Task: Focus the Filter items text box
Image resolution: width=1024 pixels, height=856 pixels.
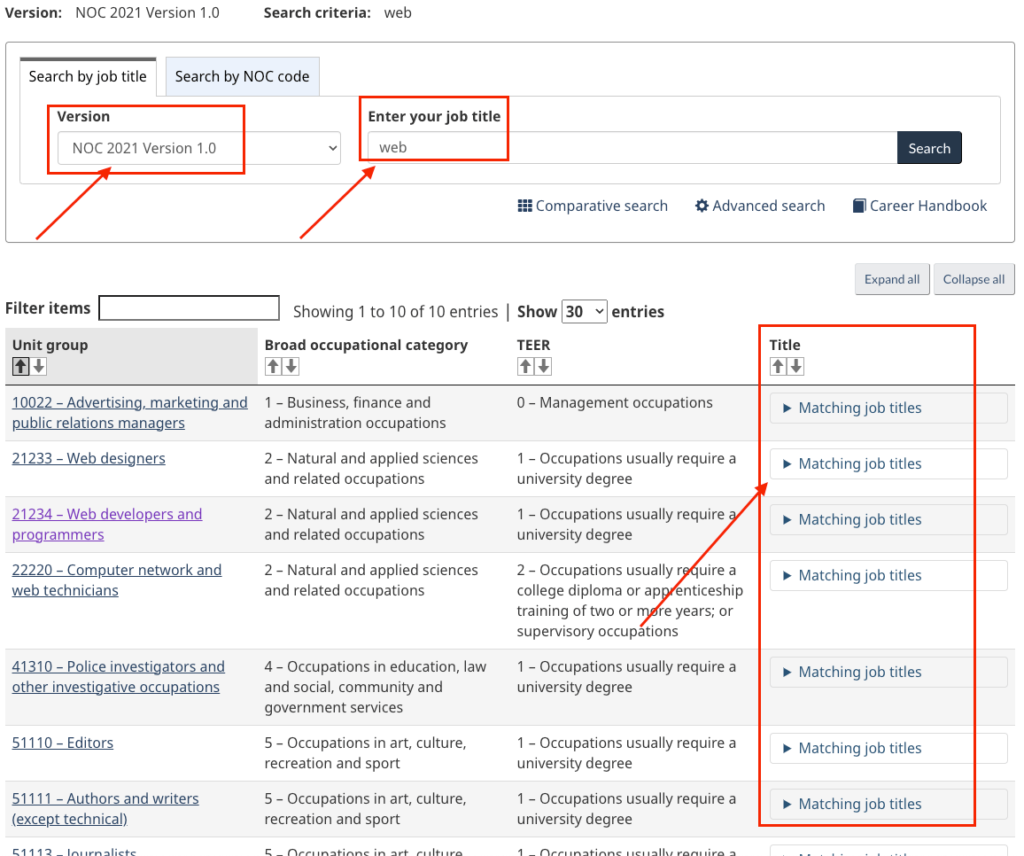Action: [x=189, y=308]
